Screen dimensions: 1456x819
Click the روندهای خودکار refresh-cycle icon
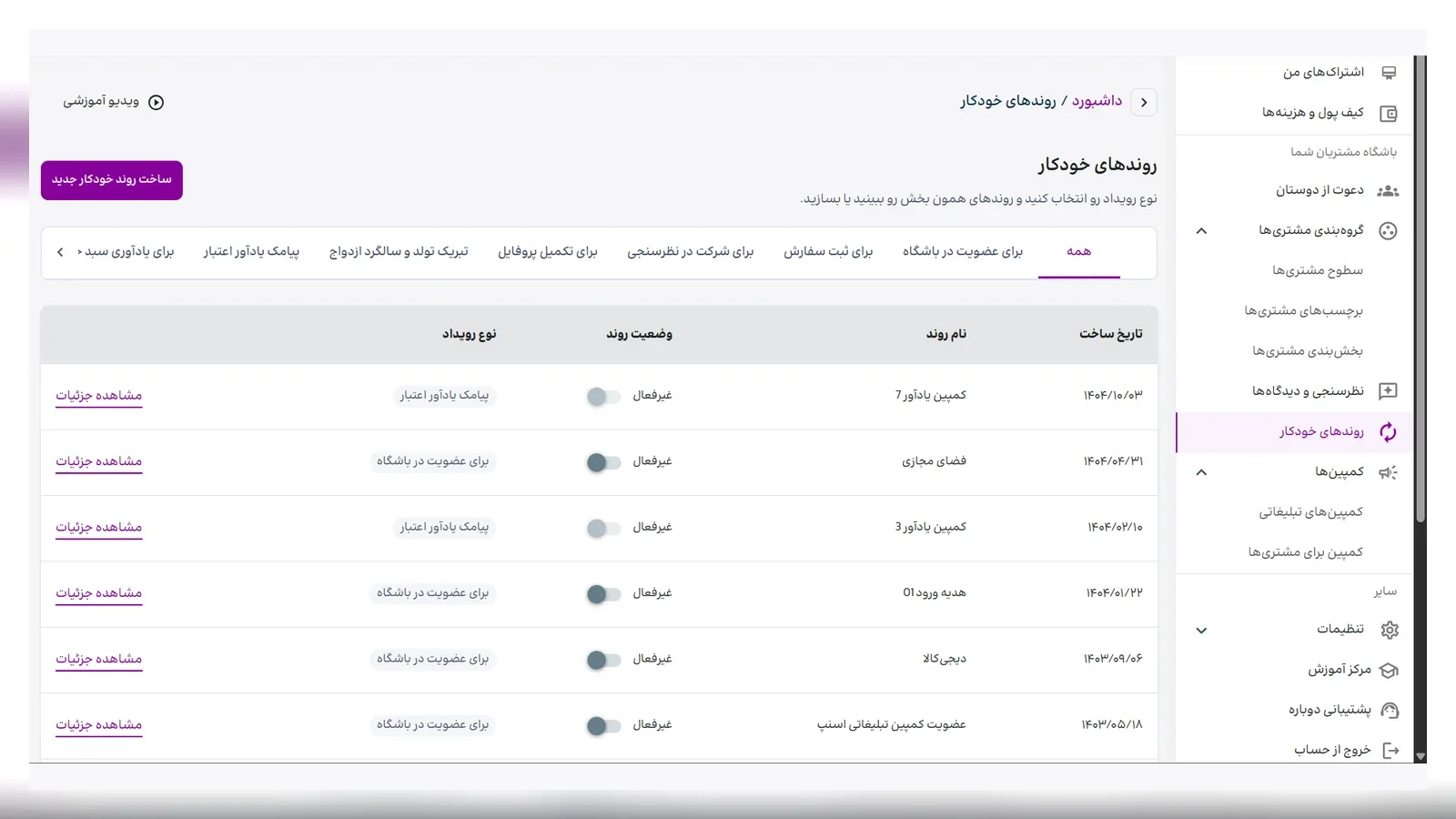(1388, 432)
